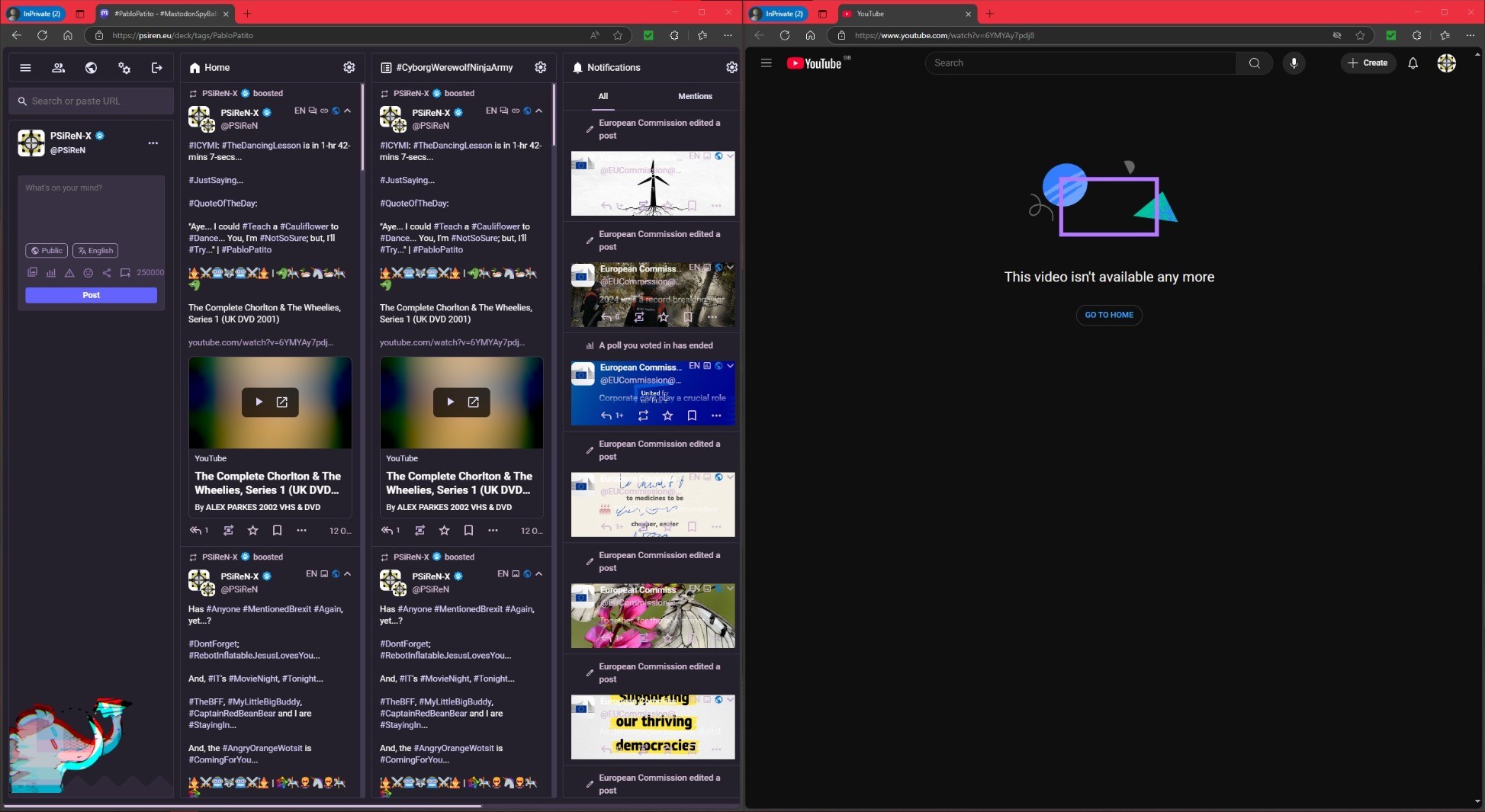
Task: Open the youtube.com/watch link in Home column
Action: pyautogui.click(x=261, y=343)
